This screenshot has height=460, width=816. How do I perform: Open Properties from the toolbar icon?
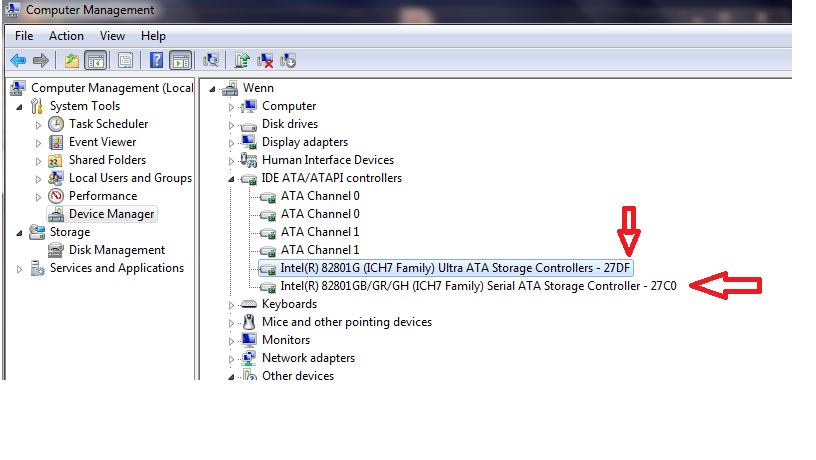pos(125,60)
